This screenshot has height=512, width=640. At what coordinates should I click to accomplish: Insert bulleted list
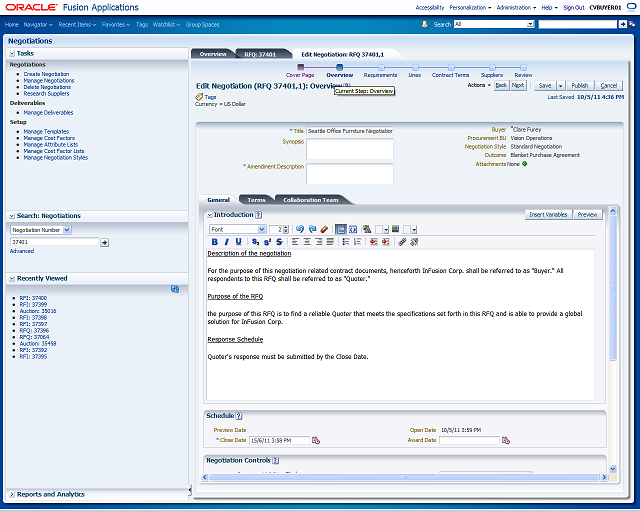pyautogui.click(x=346, y=242)
